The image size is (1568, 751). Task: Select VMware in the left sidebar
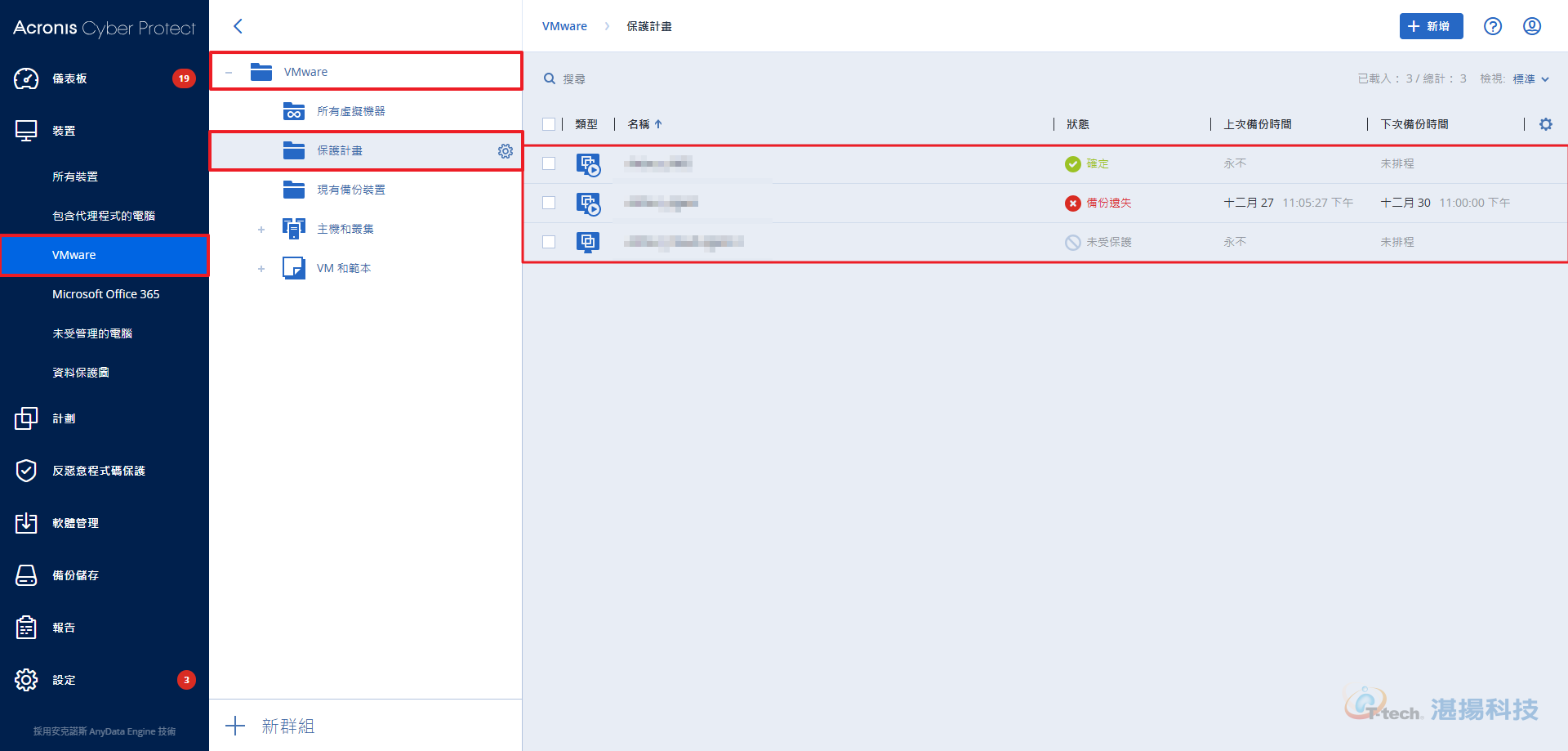(105, 255)
